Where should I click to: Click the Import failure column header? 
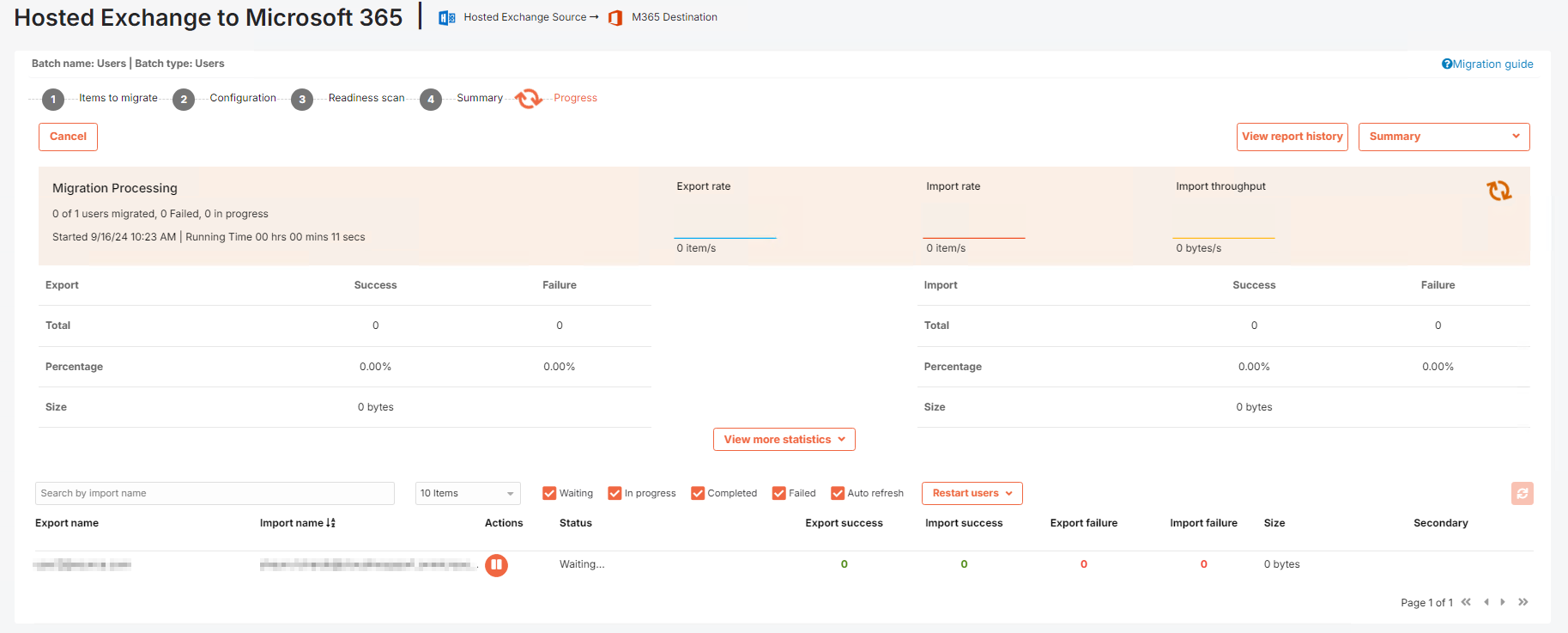(x=1203, y=523)
